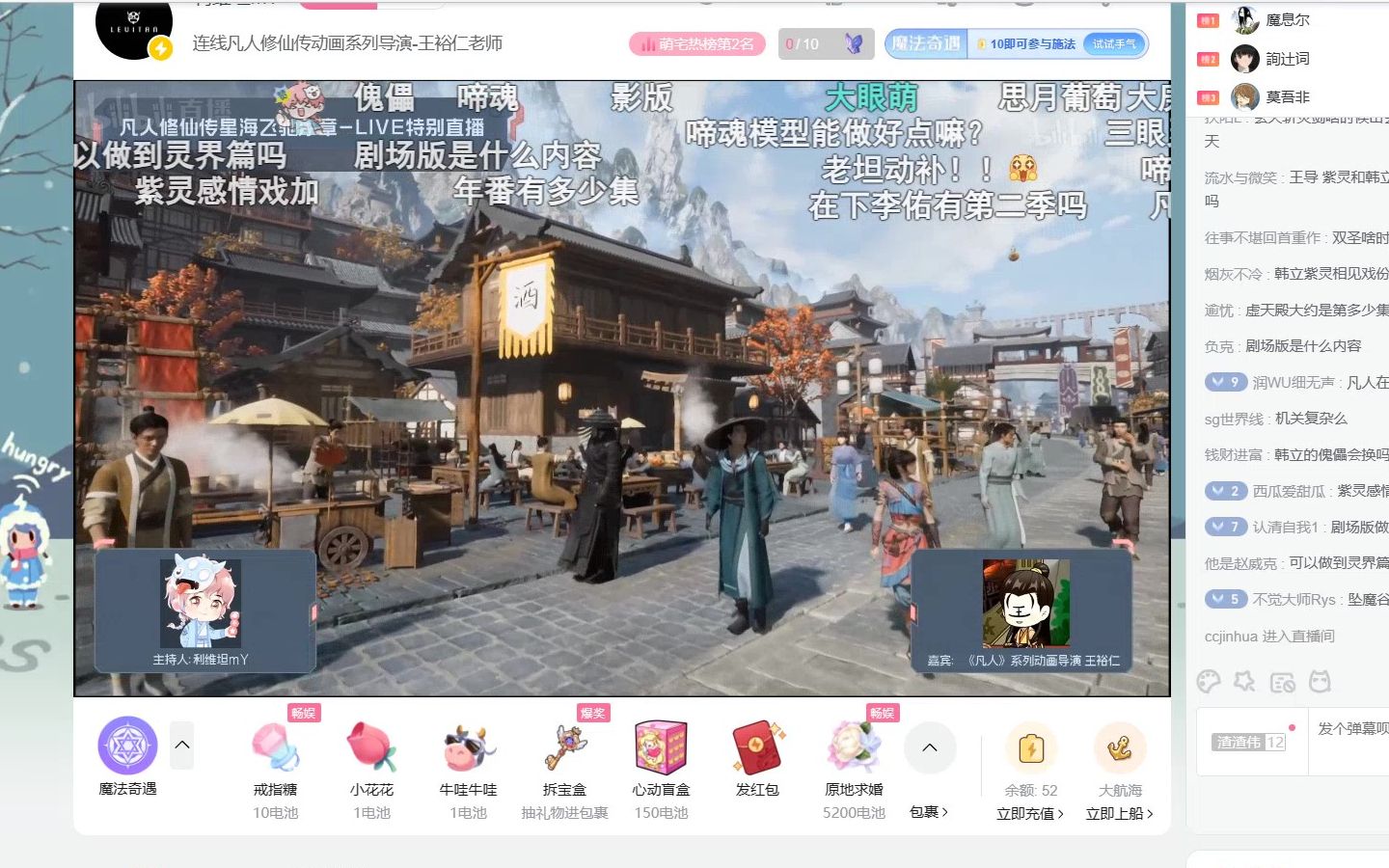
Task: Send the 小花花 rose gift
Action: (371, 747)
